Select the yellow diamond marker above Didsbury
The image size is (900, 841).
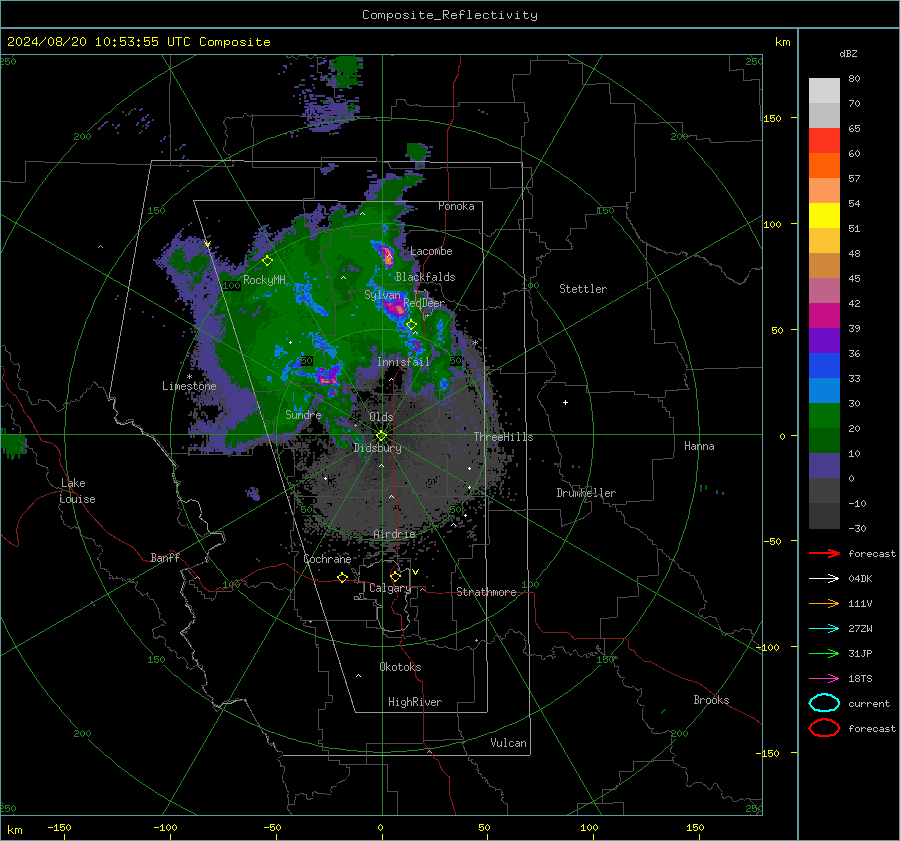(x=381, y=436)
